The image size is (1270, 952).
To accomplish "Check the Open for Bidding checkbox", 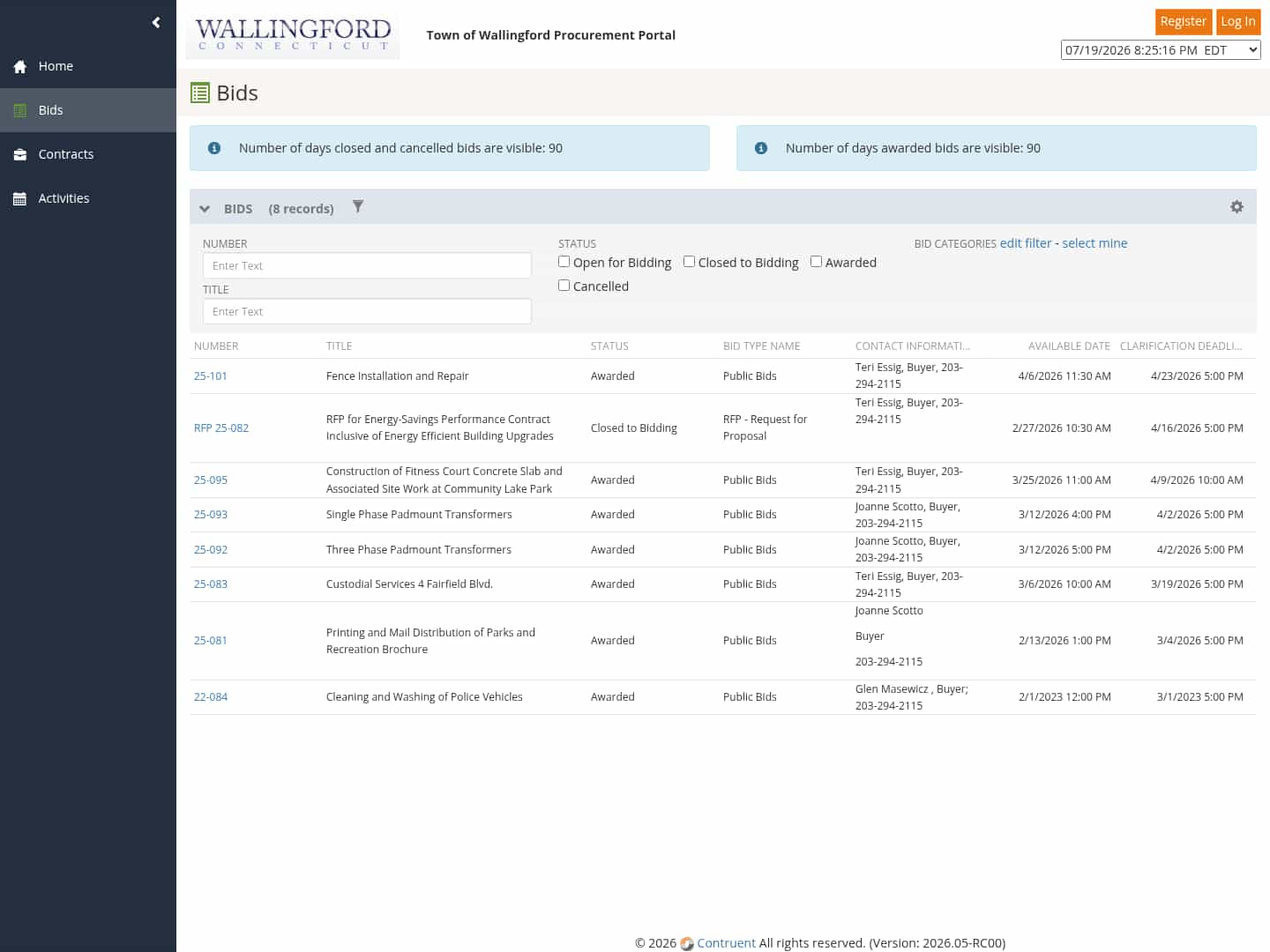I will (564, 262).
